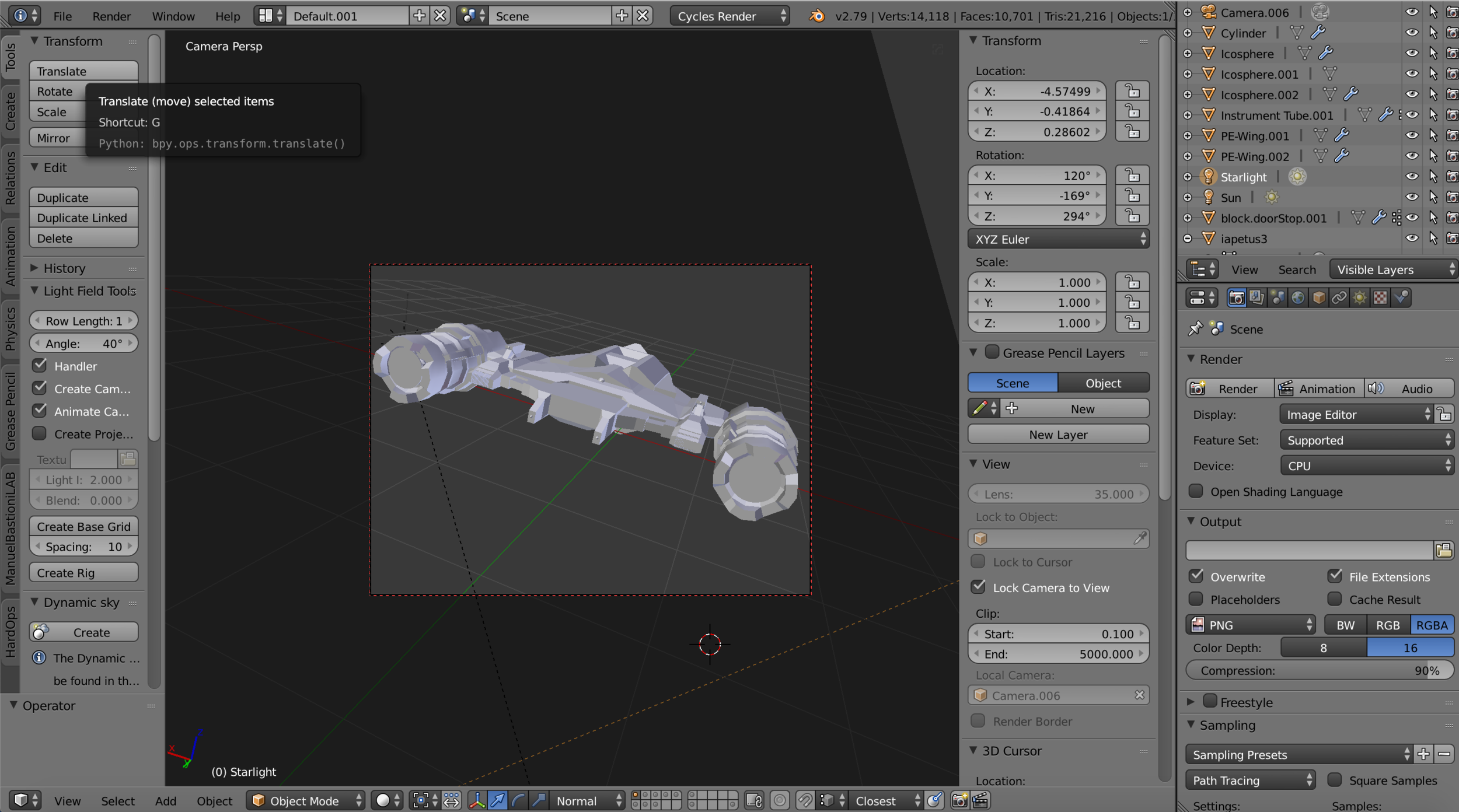Viewport: 1459px width, 812px height.
Task: Disable Lock Camera to View checkbox
Action: coord(978,587)
